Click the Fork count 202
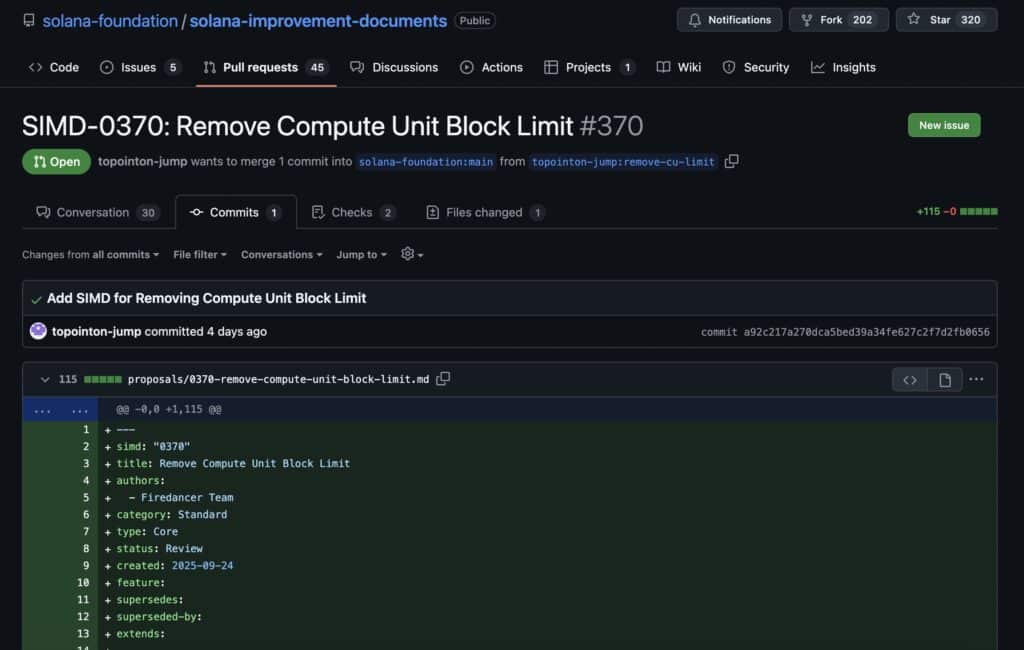This screenshot has height=650, width=1024. coord(863,20)
